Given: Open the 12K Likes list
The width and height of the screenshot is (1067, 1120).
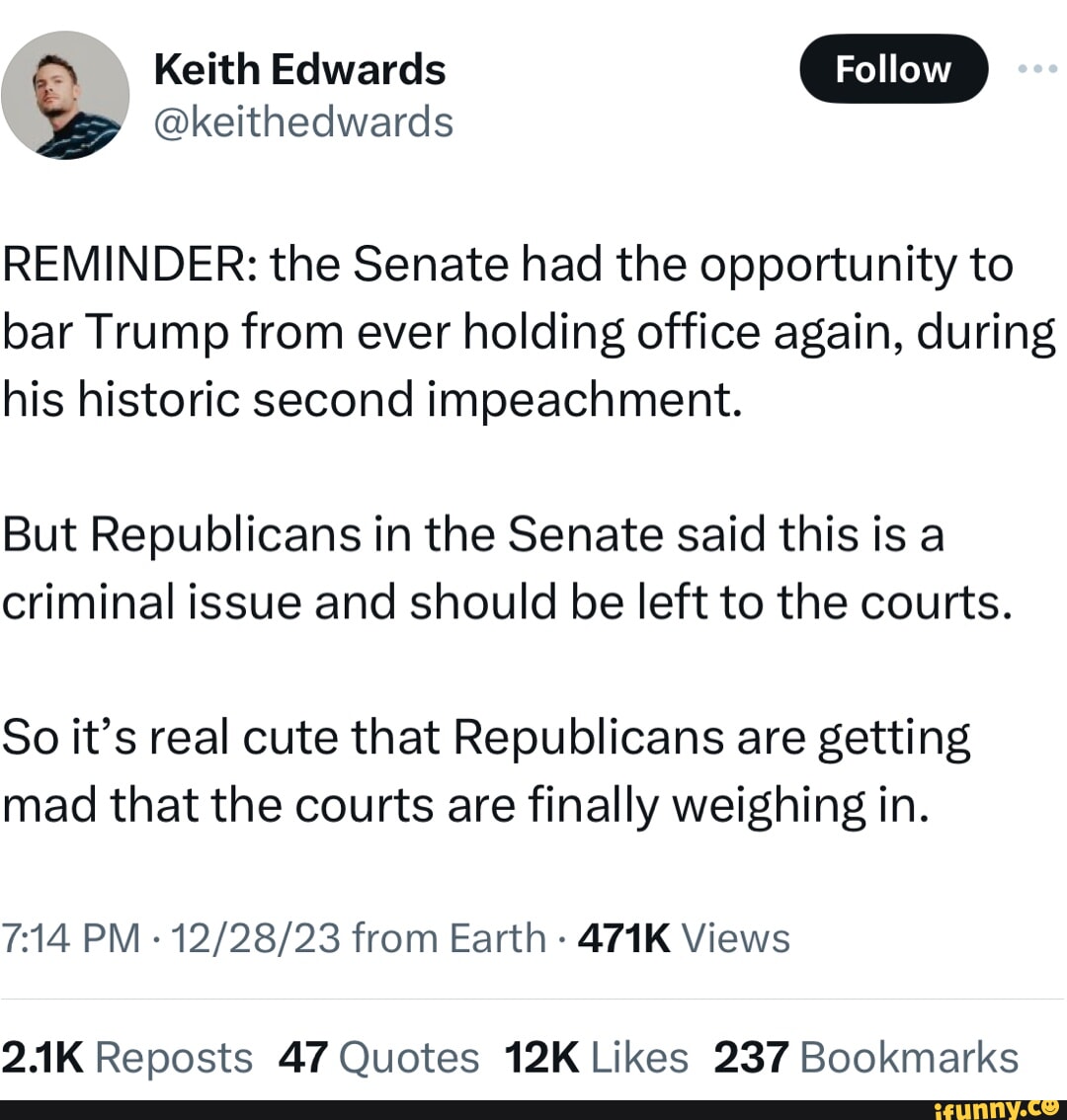Looking at the screenshot, I should 596,1055.
